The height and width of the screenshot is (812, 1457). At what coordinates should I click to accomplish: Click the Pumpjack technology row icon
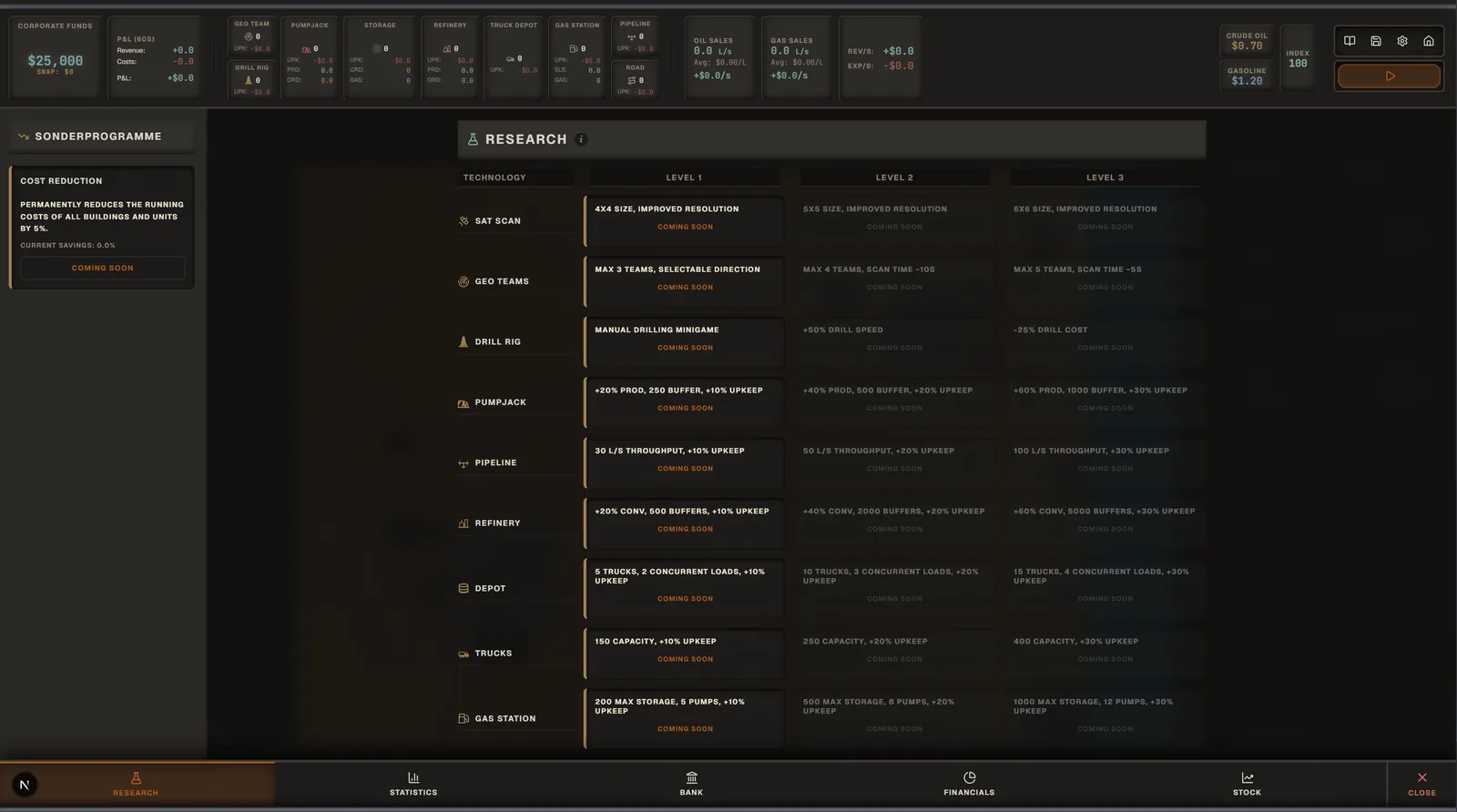coord(464,402)
